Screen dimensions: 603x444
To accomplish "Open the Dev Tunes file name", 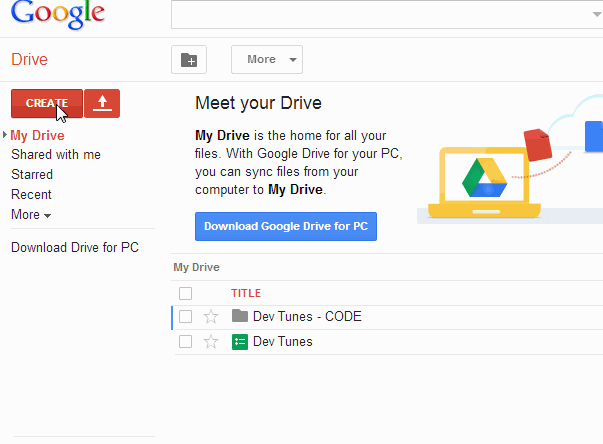I will pyautogui.click(x=283, y=341).
